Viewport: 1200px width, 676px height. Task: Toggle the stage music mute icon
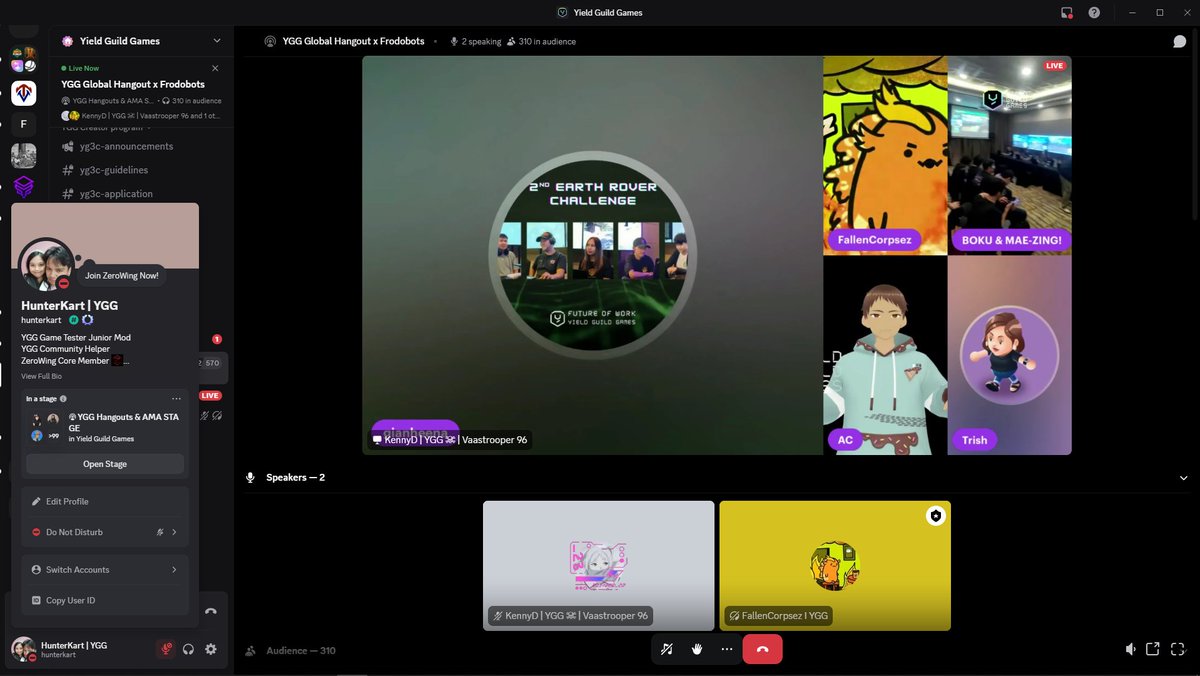tap(667, 649)
